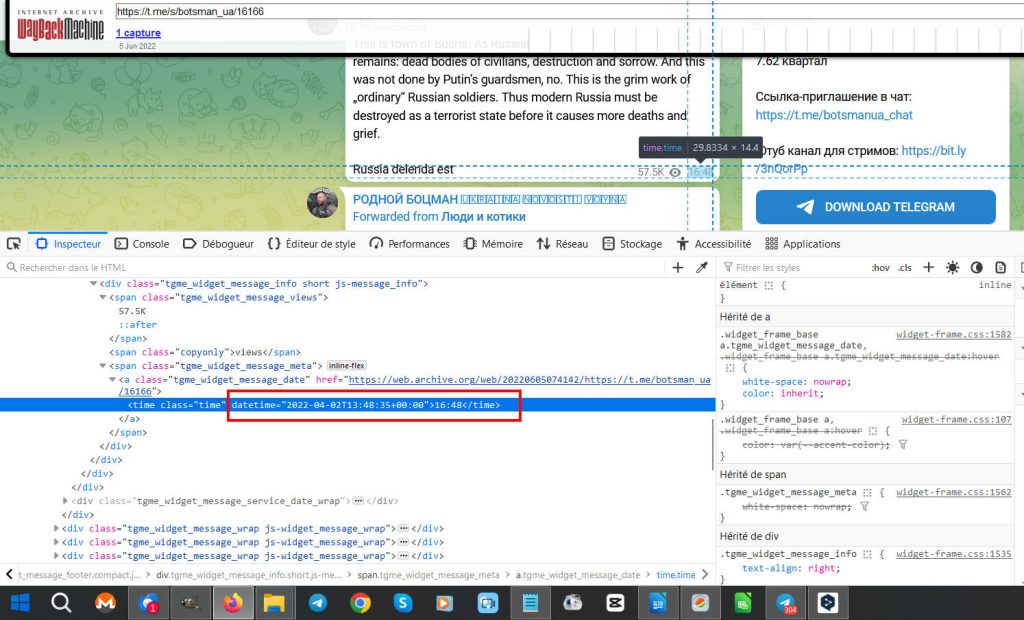The image size is (1024, 620).
Task: Open Windows taskbar search
Action: pos(61,602)
